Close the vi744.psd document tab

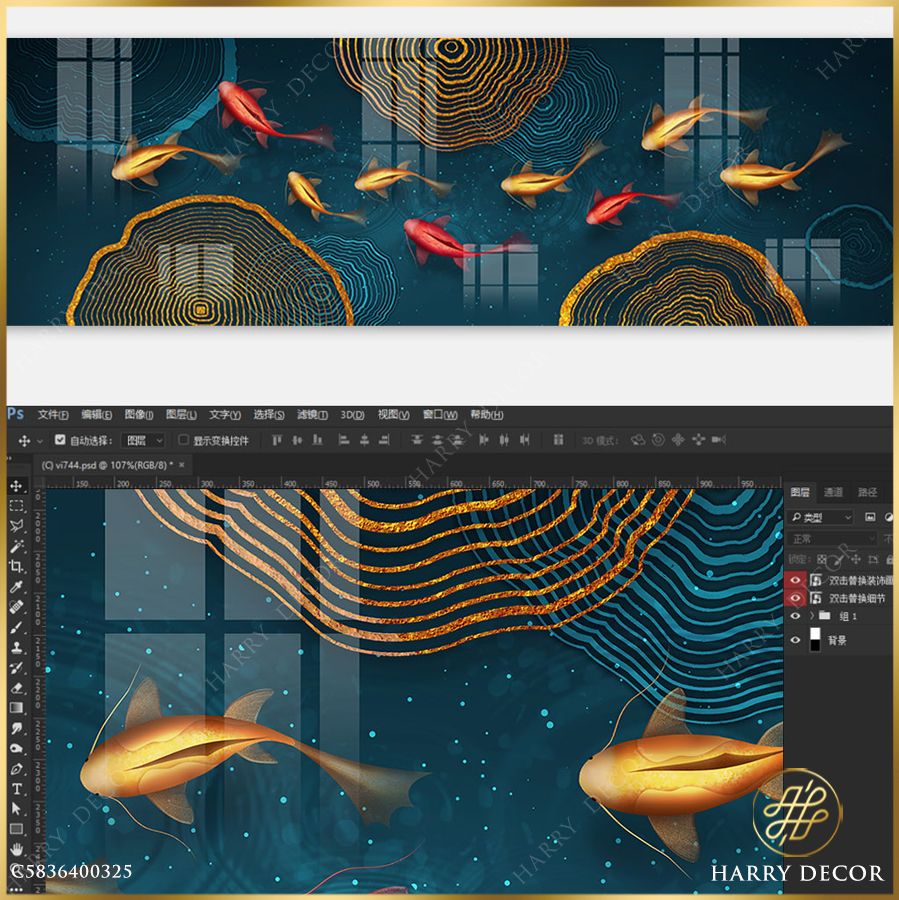click(x=181, y=464)
